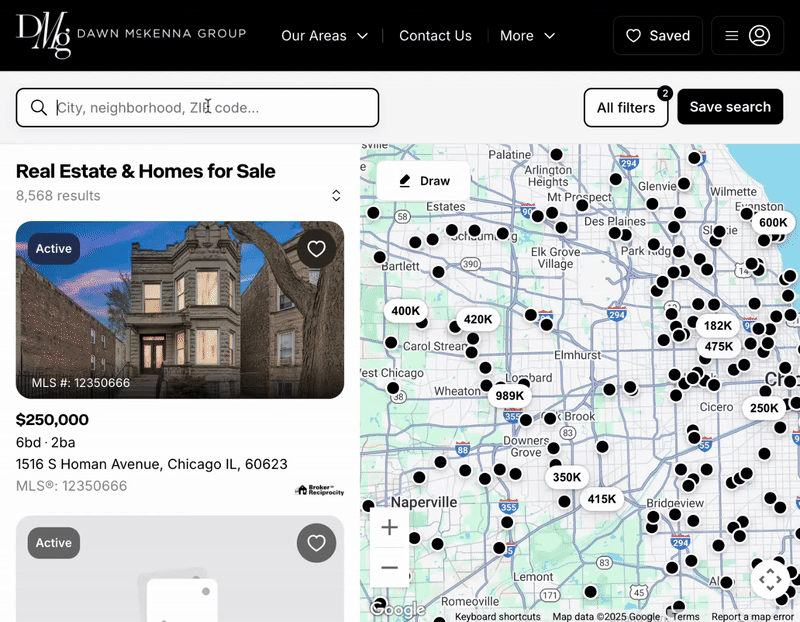This screenshot has width=800, height=622.
Task: Select the 250K map price marker
Action: 764,408
